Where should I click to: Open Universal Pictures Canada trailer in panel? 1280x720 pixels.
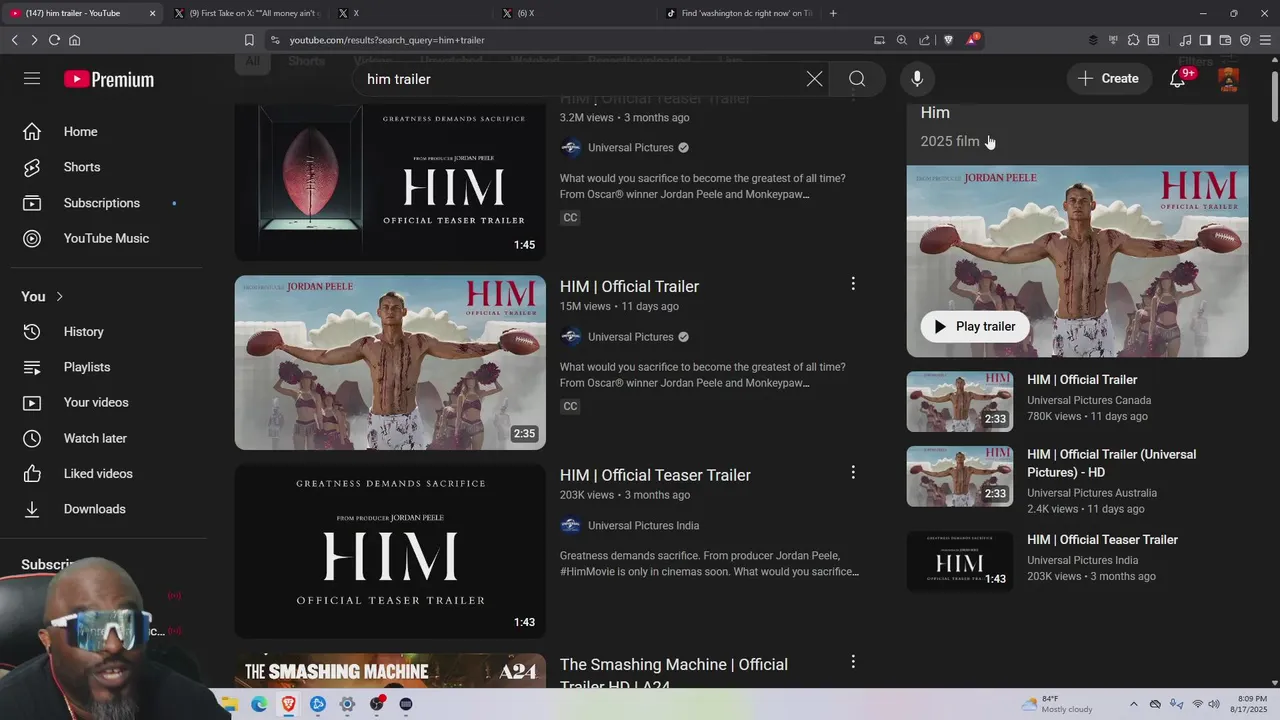coord(1082,380)
